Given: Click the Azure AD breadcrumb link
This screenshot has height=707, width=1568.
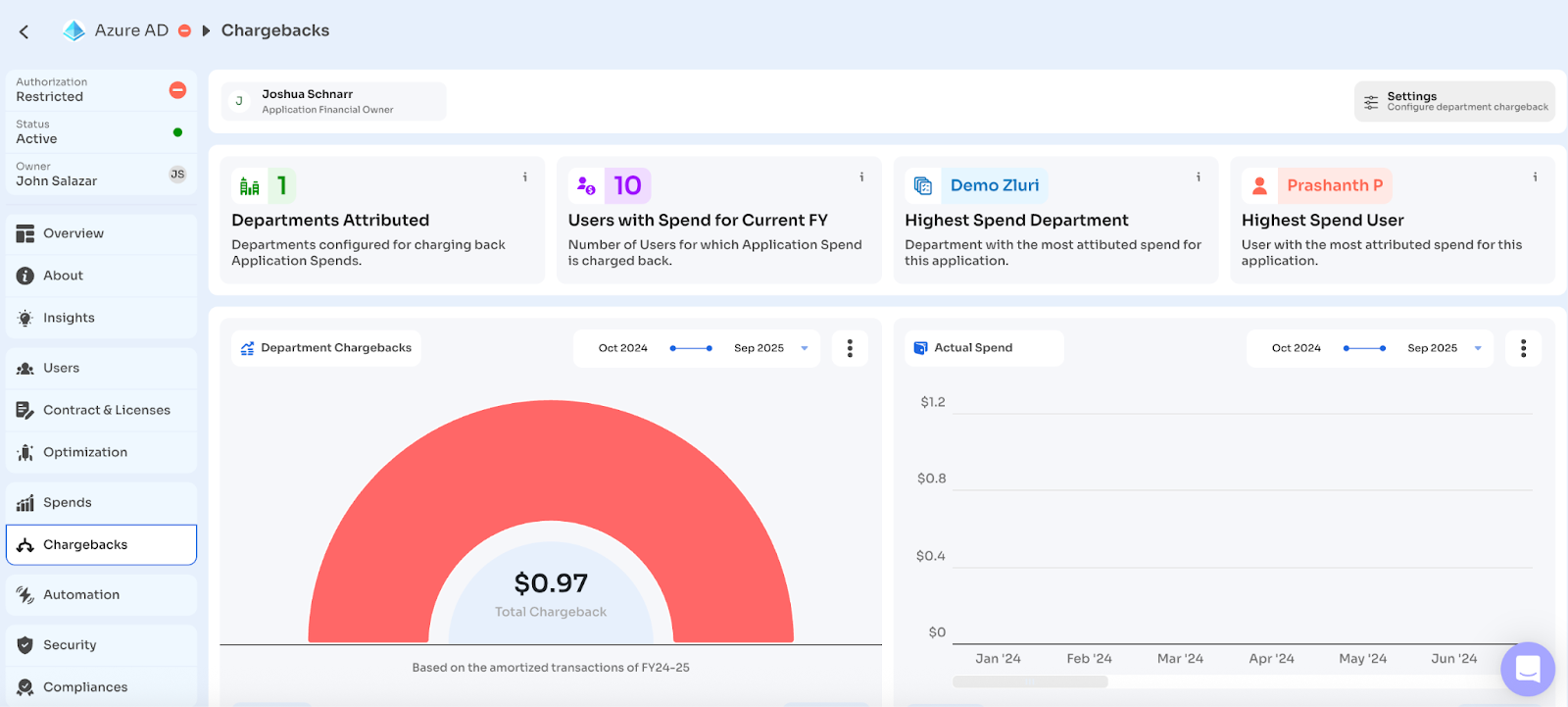Looking at the screenshot, I should 131,30.
